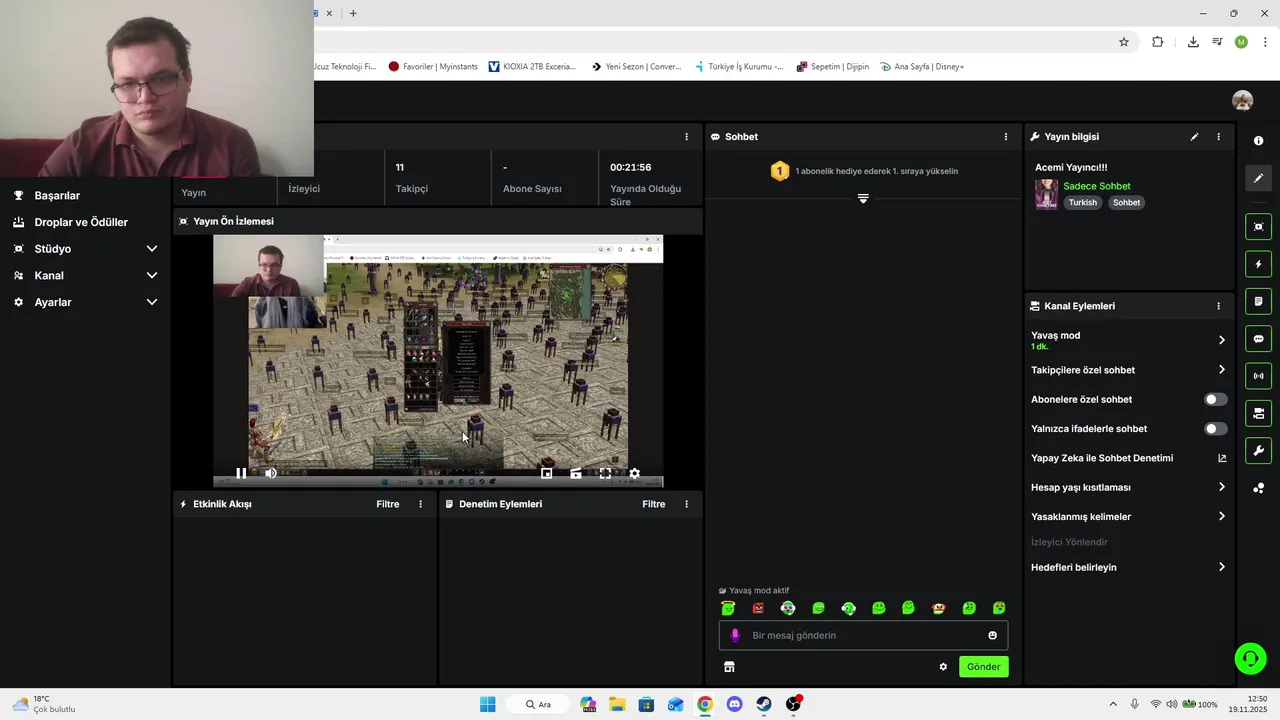1280x720 pixels.
Task: Open the green headset support button
Action: (x=1250, y=658)
